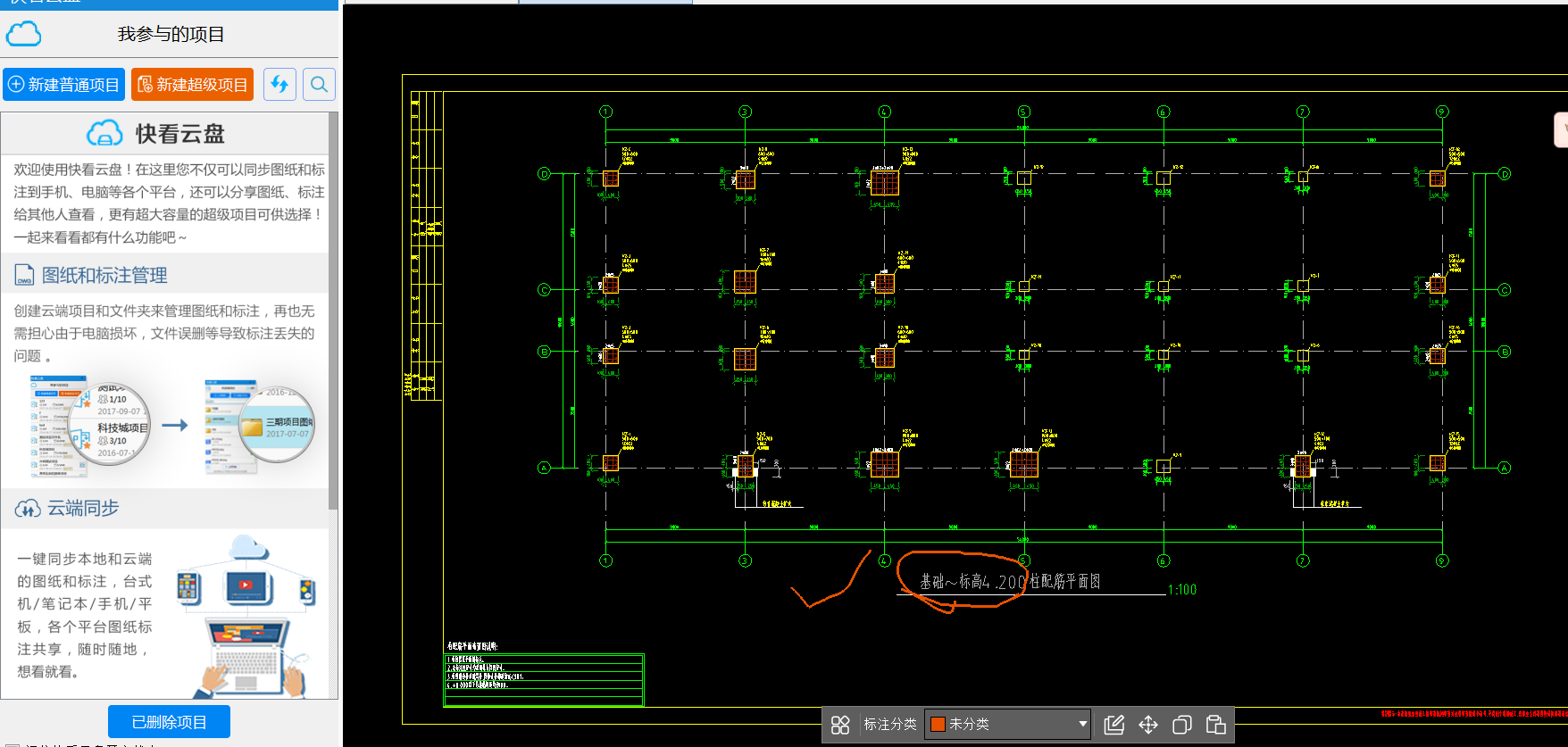
Task: Click axis bubble D on left side
Action: coord(544,174)
